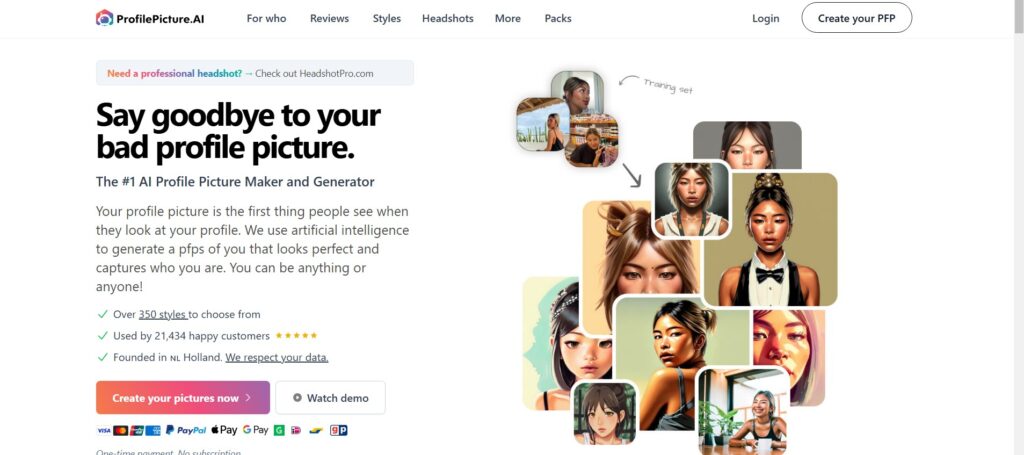The height and width of the screenshot is (455, 1024).
Task: Open the Packs navigation item
Action: point(558,18)
